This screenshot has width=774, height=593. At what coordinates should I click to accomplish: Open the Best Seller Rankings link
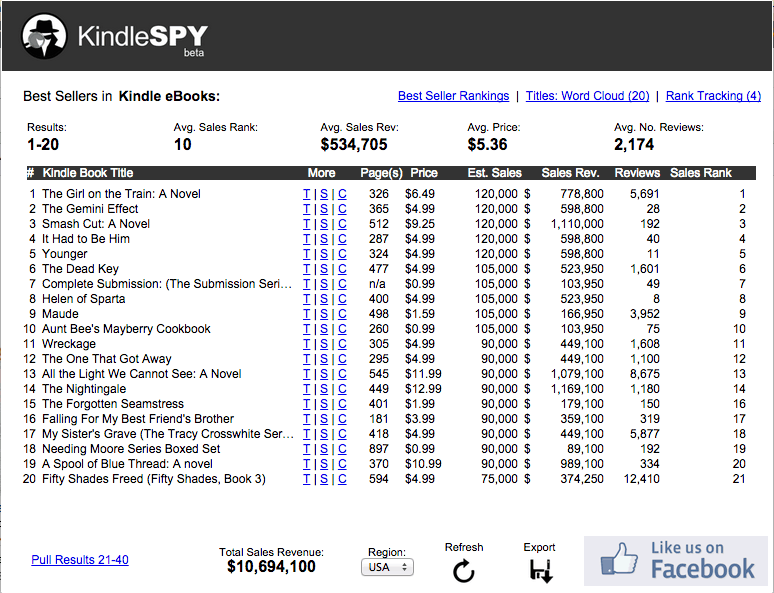(x=453, y=96)
